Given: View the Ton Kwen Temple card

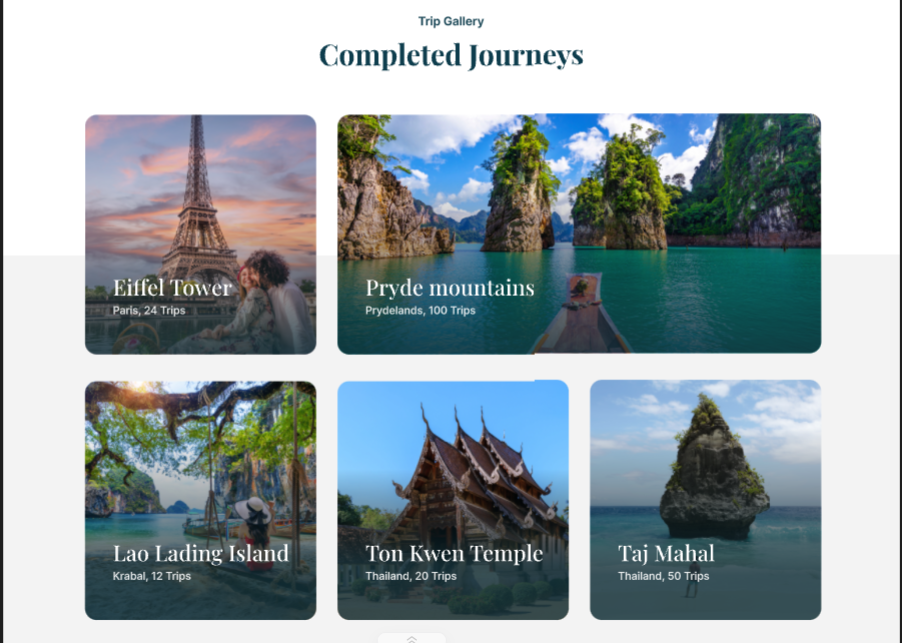Looking at the screenshot, I should [453, 500].
